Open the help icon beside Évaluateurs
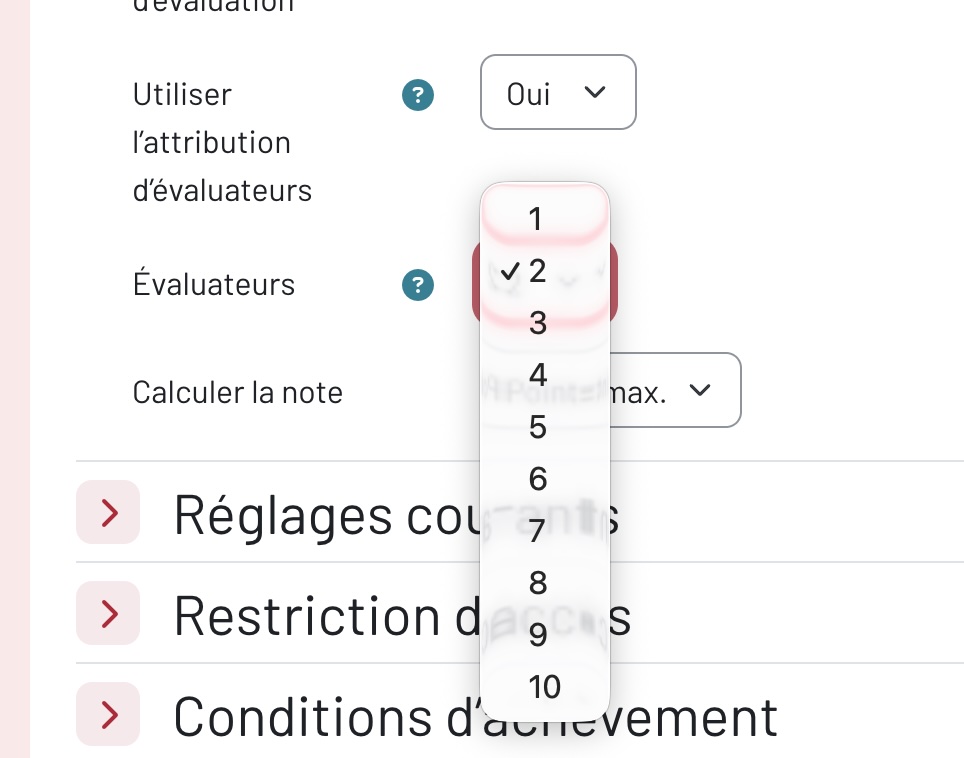This screenshot has height=758, width=964. [418, 285]
